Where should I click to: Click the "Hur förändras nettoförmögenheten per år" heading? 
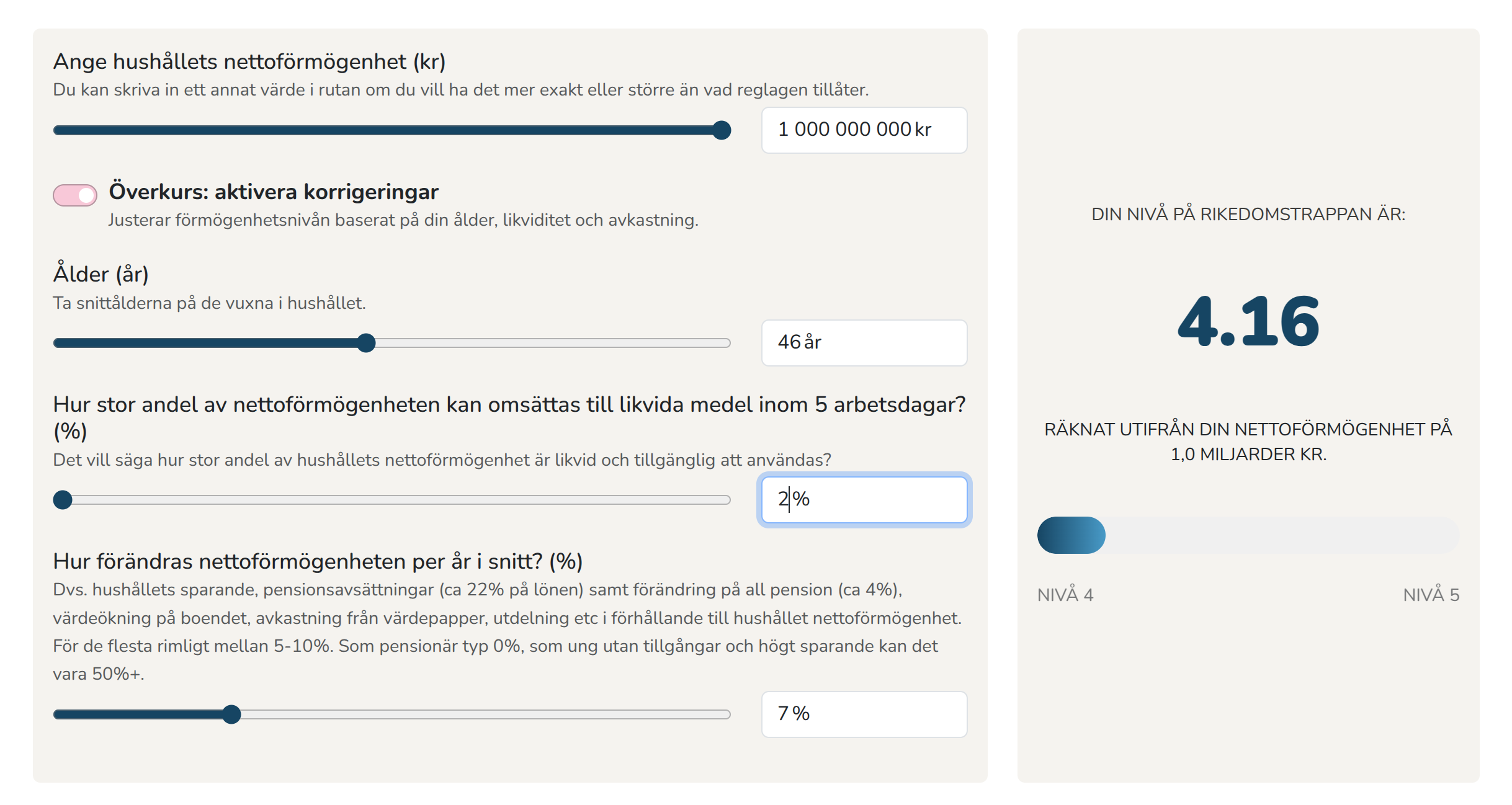[x=318, y=561]
